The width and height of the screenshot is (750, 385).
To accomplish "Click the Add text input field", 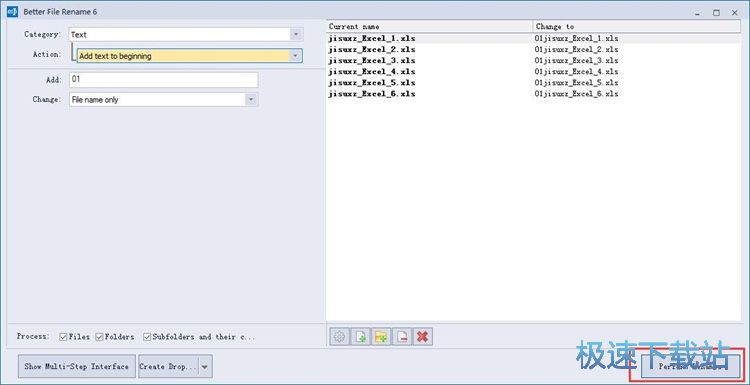I will click(x=164, y=80).
